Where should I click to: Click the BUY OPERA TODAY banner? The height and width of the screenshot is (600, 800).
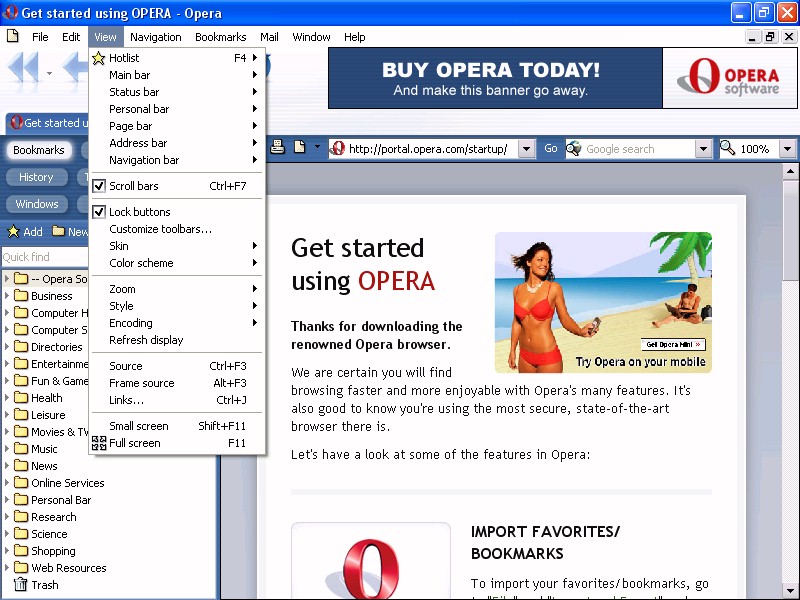[x=495, y=78]
